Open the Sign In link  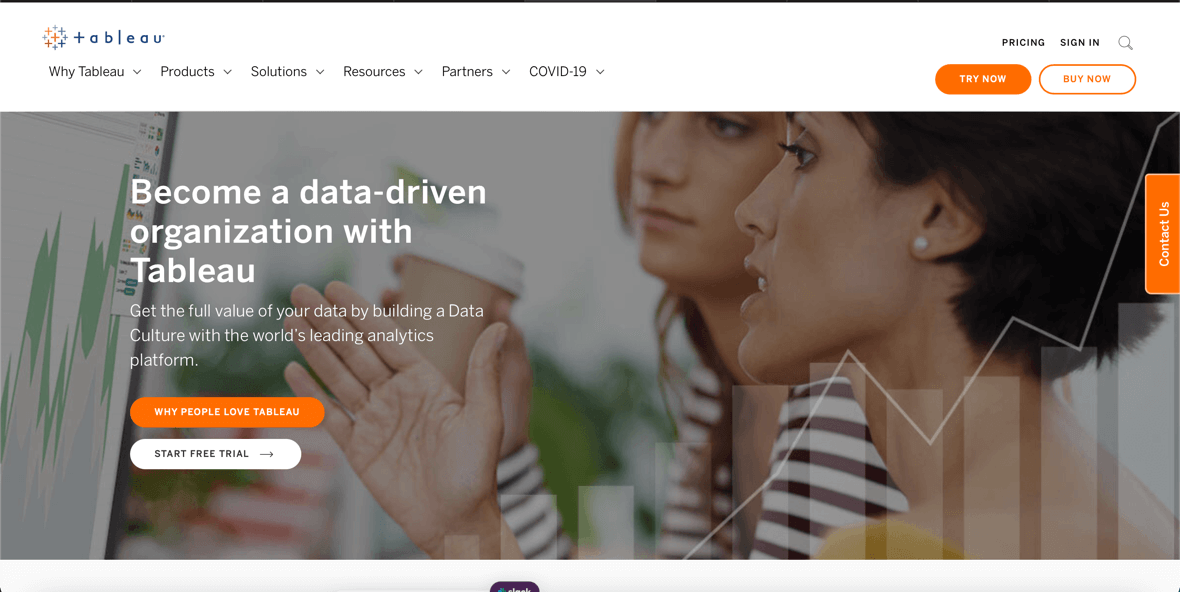tap(1079, 43)
